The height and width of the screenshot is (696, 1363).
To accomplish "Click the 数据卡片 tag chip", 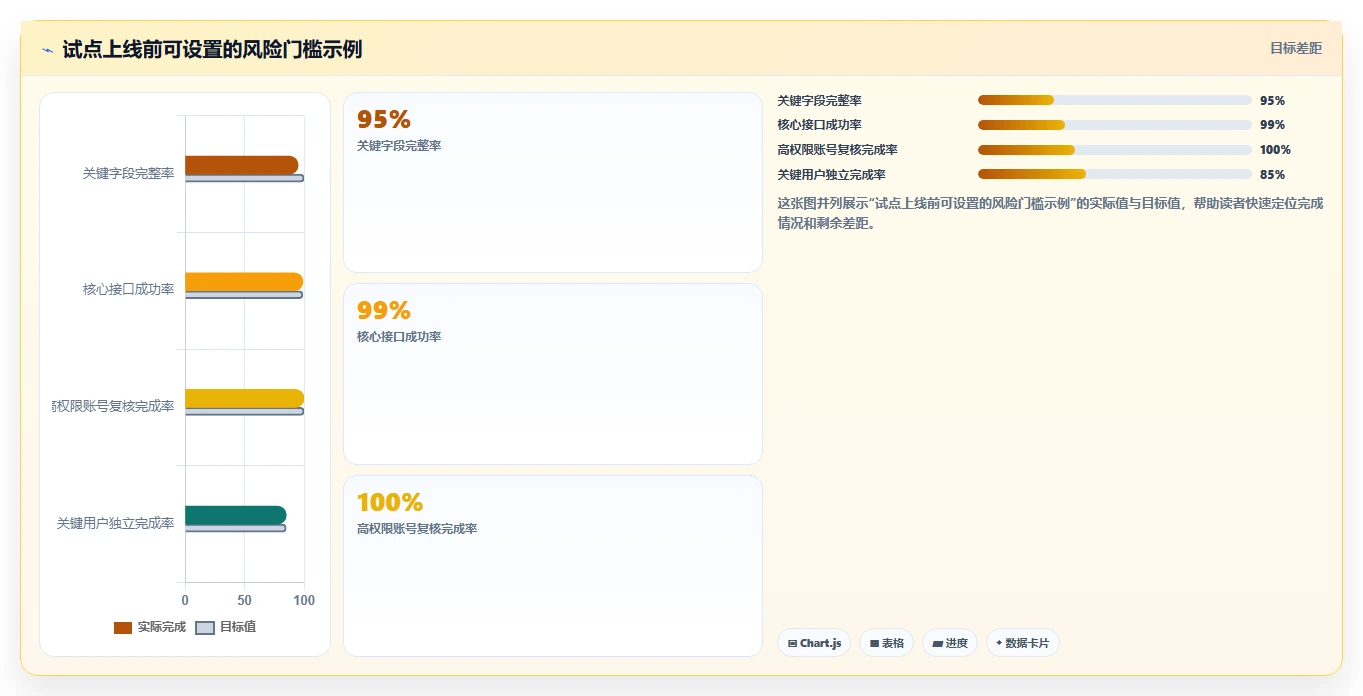I will (x=1022, y=643).
